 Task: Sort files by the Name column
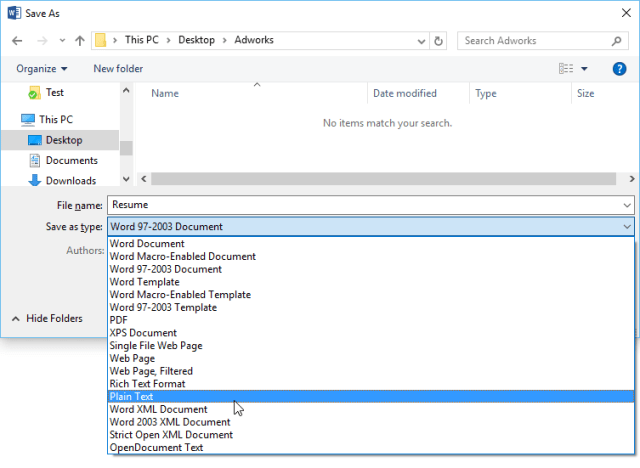(x=165, y=93)
